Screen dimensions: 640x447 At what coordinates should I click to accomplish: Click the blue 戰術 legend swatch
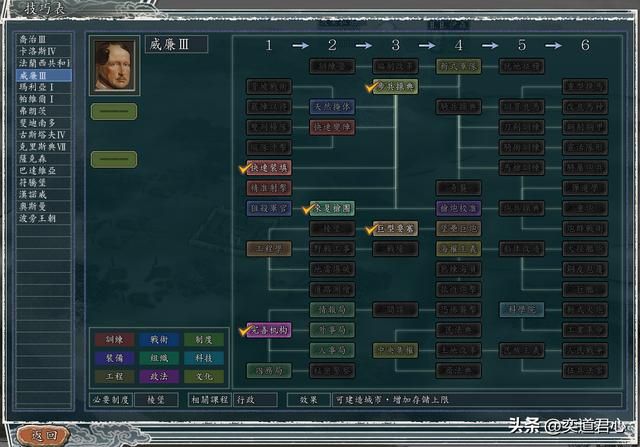coord(159,340)
